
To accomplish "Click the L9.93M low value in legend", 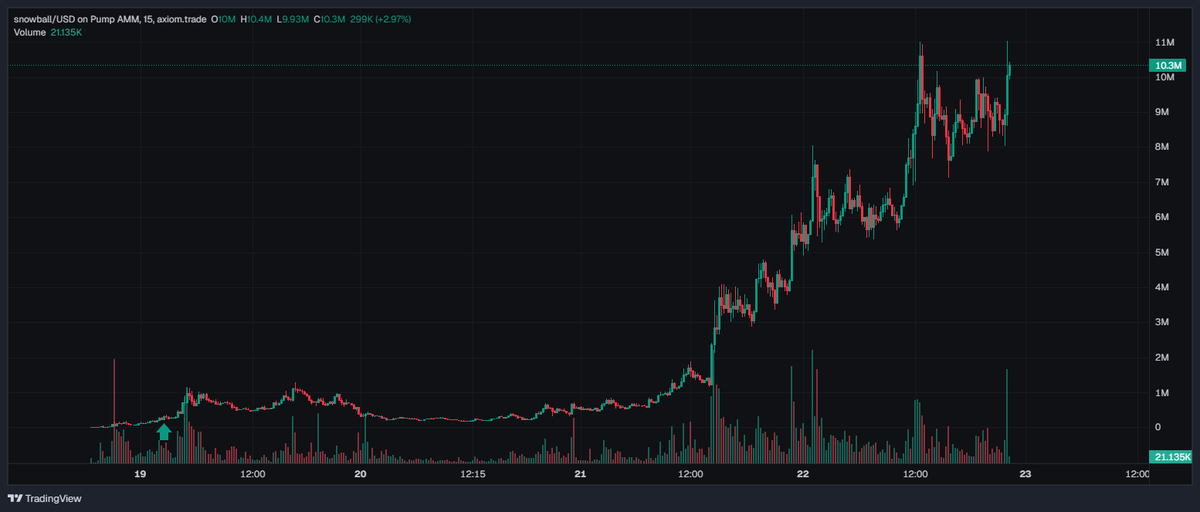I will click(292, 19).
